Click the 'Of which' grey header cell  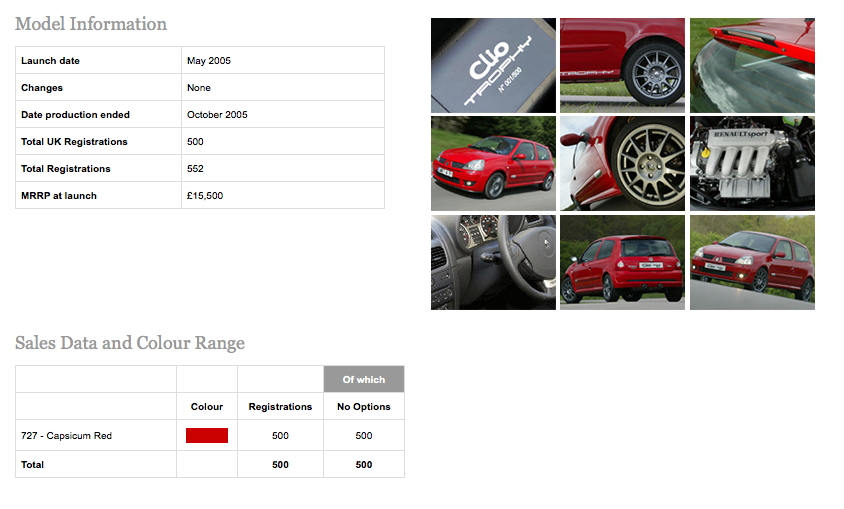[x=364, y=379]
